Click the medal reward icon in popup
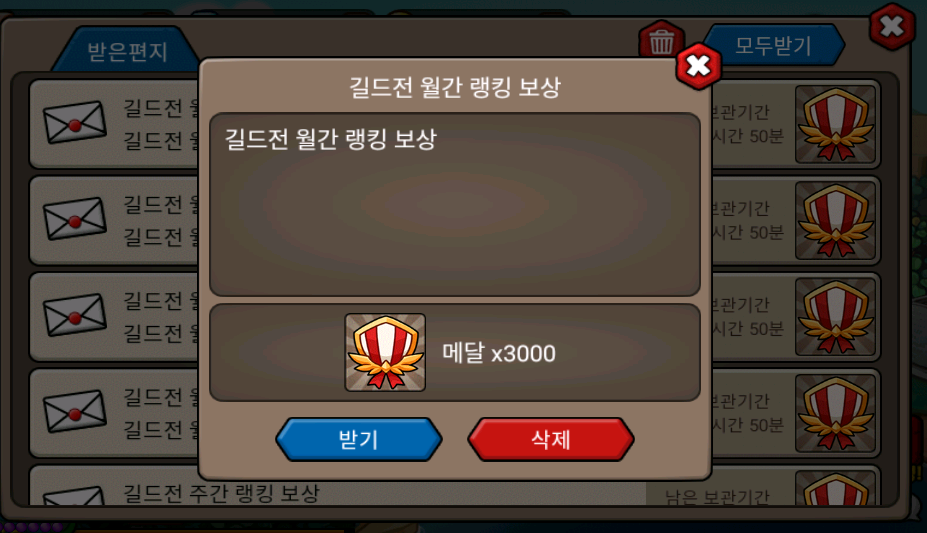The height and width of the screenshot is (533, 927). point(385,352)
